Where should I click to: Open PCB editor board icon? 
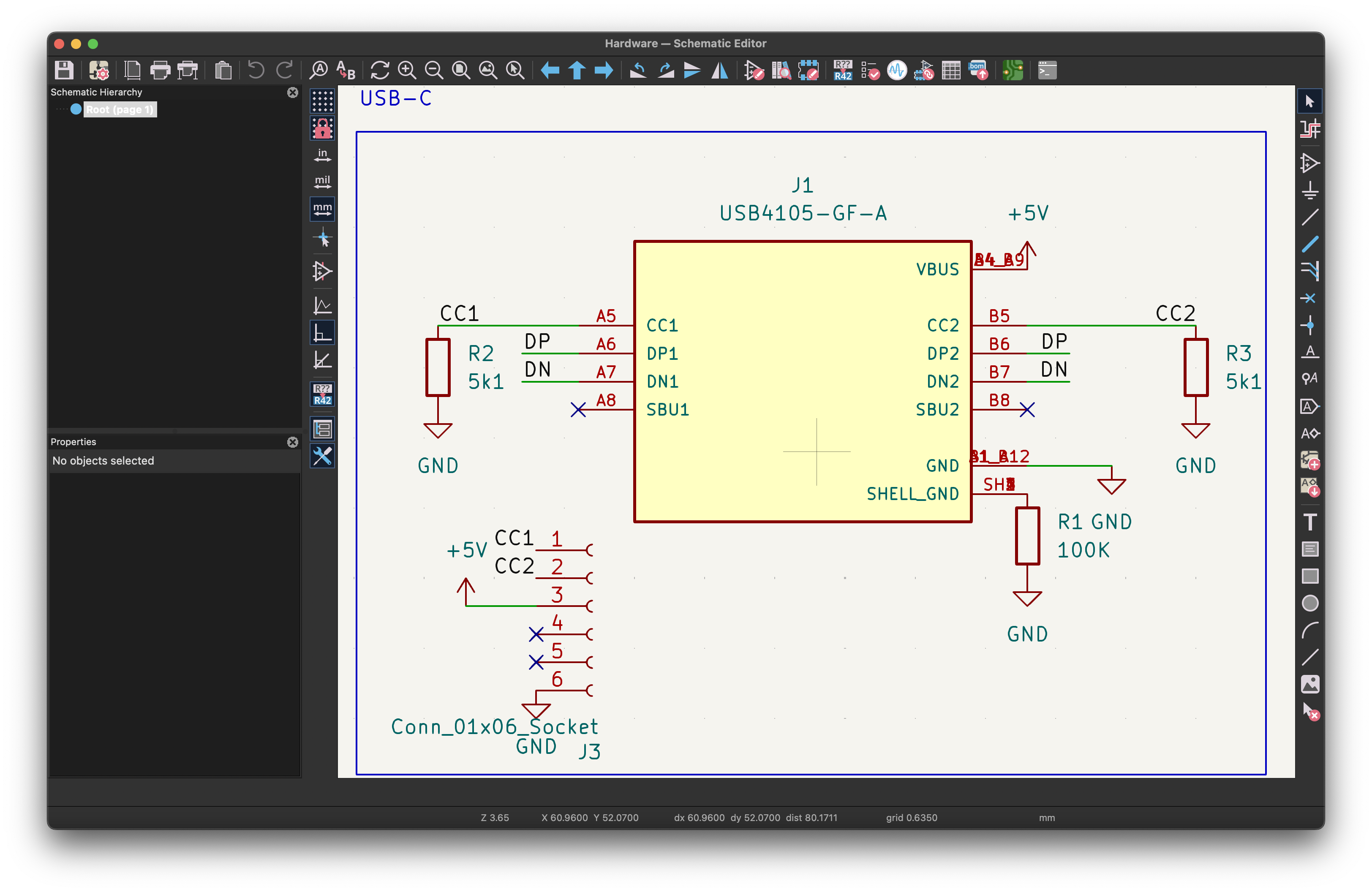pos(1013,70)
